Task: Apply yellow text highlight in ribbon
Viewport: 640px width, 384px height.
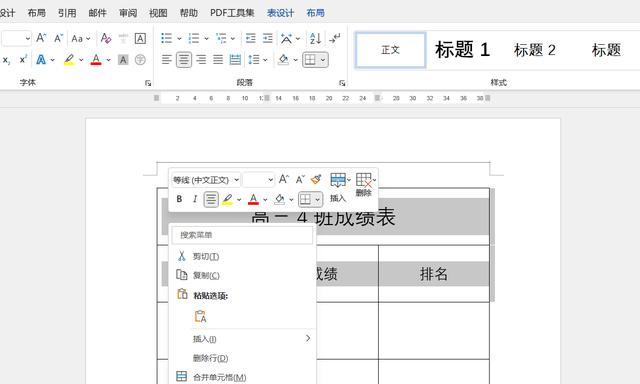Action: pos(69,60)
